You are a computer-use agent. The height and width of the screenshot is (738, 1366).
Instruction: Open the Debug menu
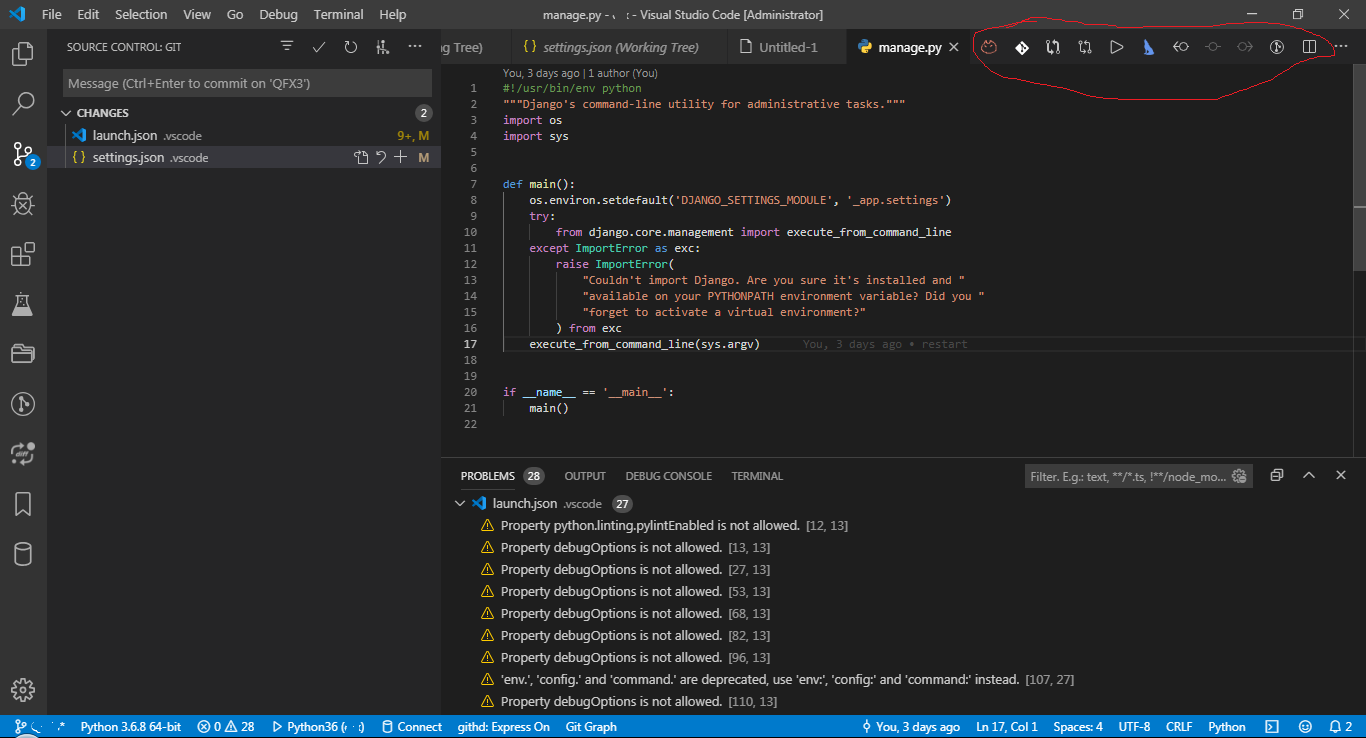278,15
